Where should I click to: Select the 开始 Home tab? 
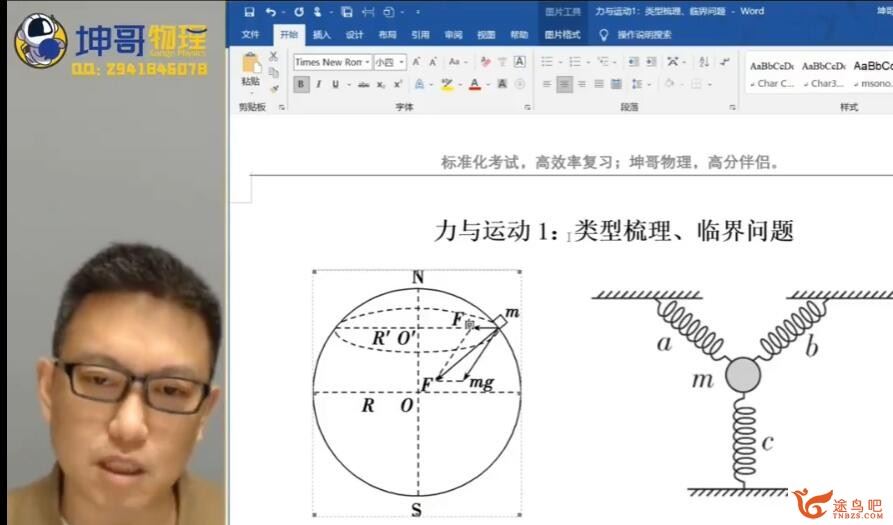pyautogui.click(x=289, y=35)
